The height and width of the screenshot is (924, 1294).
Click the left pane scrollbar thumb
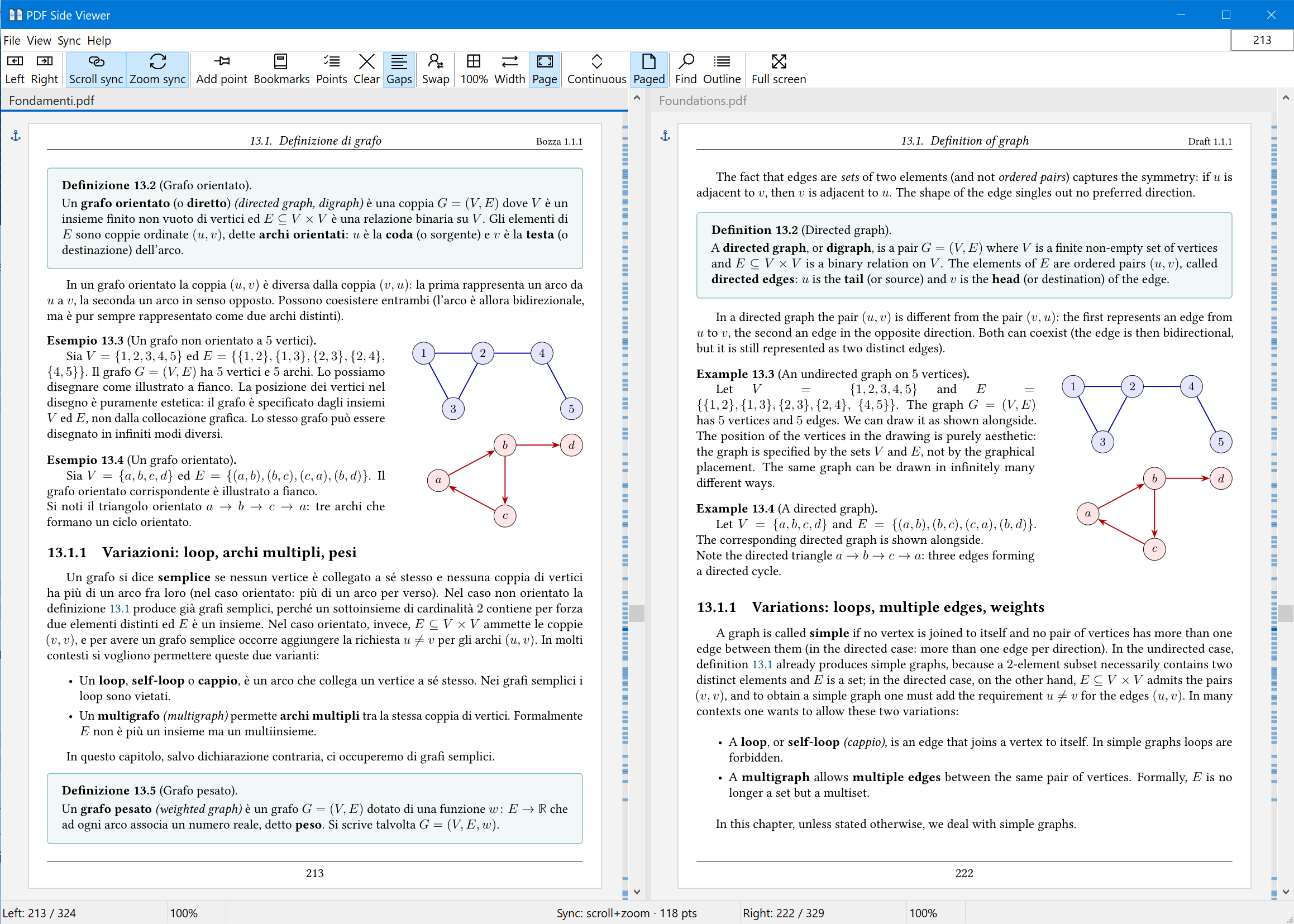tap(637, 614)
